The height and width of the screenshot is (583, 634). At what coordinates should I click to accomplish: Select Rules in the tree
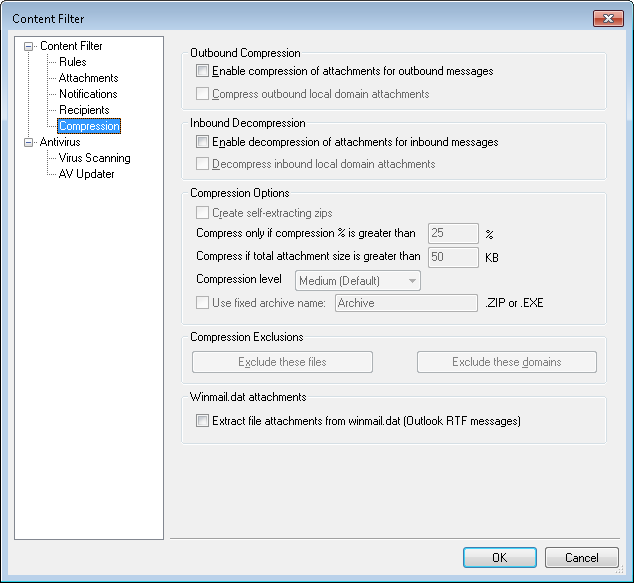tap(73, 62)
